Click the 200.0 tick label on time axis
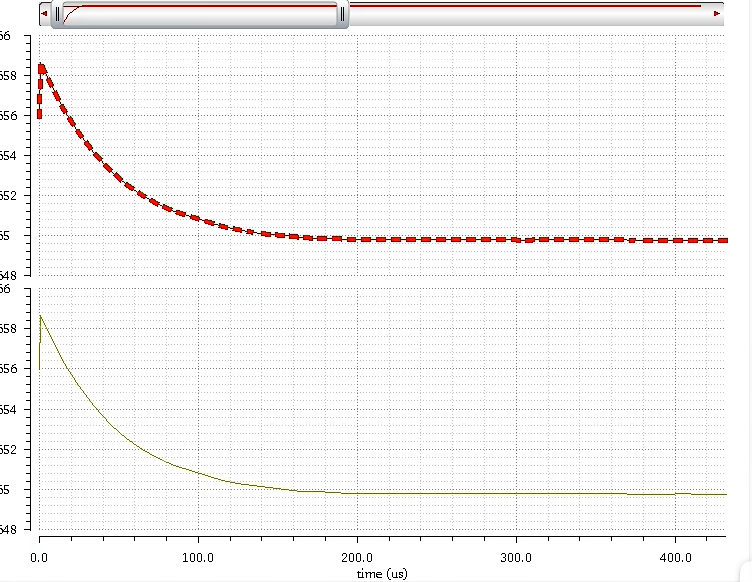The height and width of the screenshot is (582, 752). [x=357, y=556]
